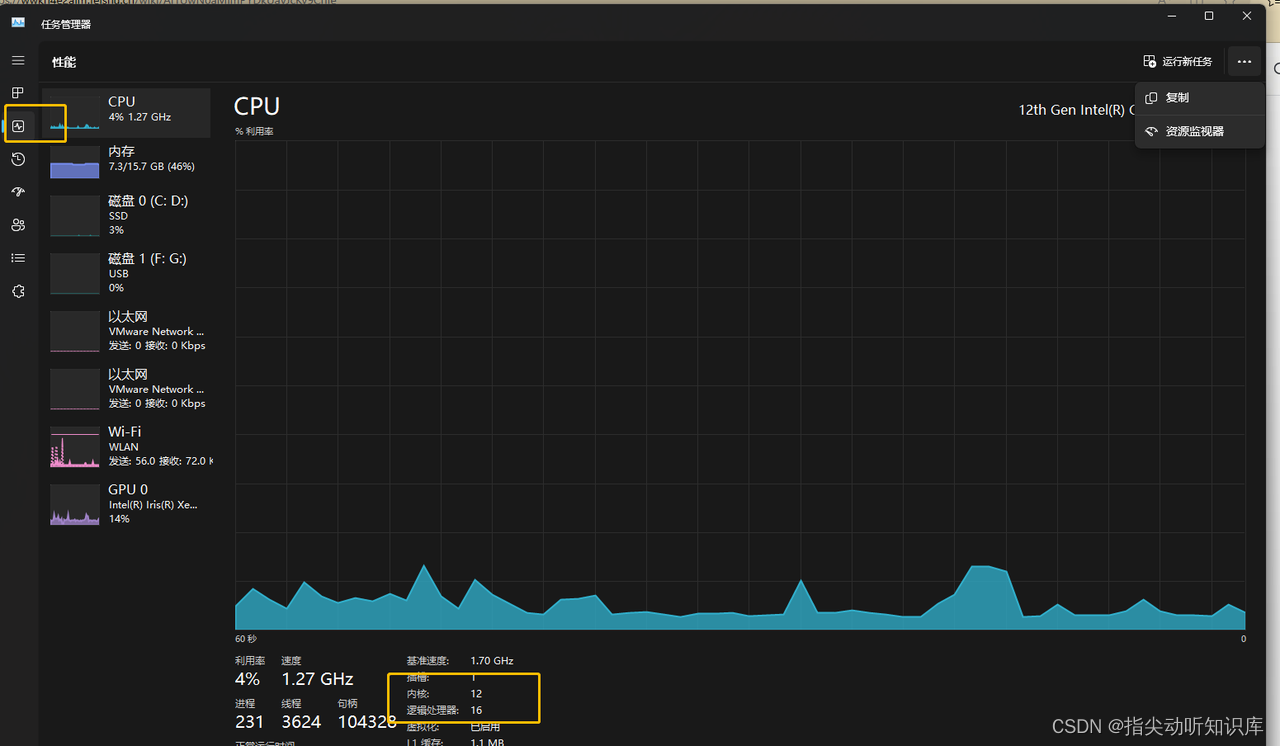This screenshot has height=746, width=1280.
Task: Click the Task Manager app icon in title bar
Action: pos(18,23)
